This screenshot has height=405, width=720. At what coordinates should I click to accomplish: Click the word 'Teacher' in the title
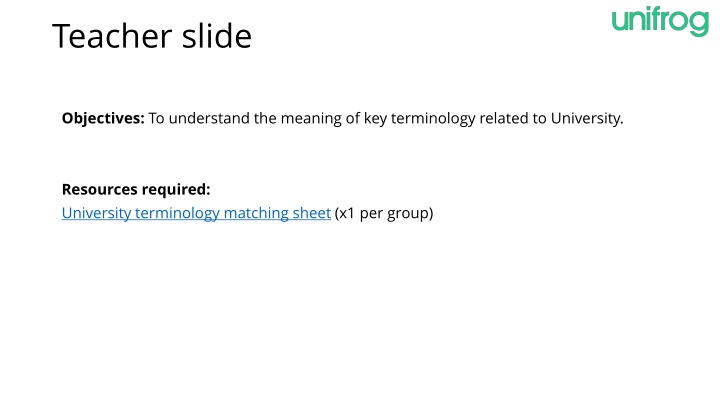click(x=112, y=36)
